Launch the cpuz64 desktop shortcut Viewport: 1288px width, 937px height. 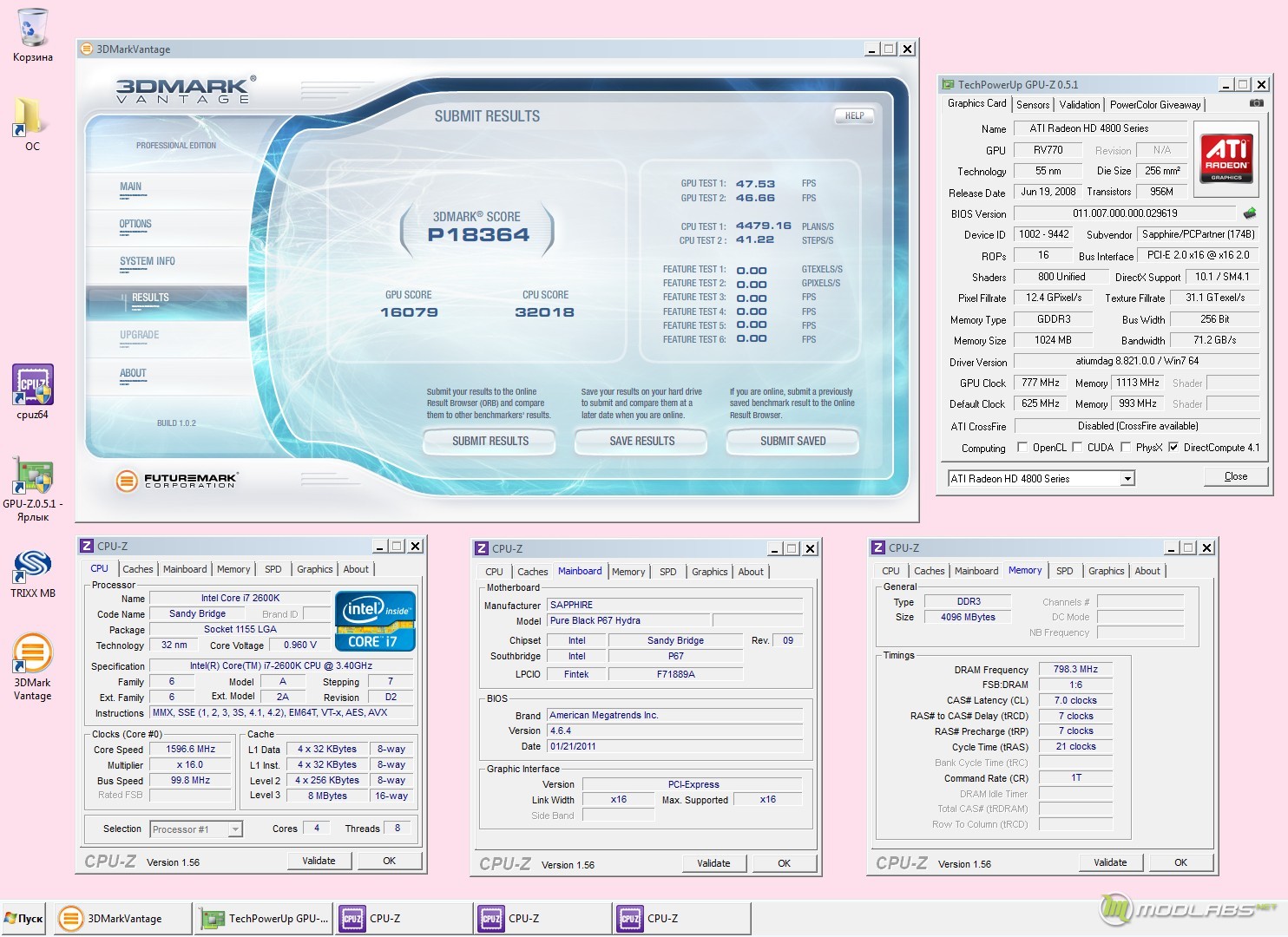point(33,386)
